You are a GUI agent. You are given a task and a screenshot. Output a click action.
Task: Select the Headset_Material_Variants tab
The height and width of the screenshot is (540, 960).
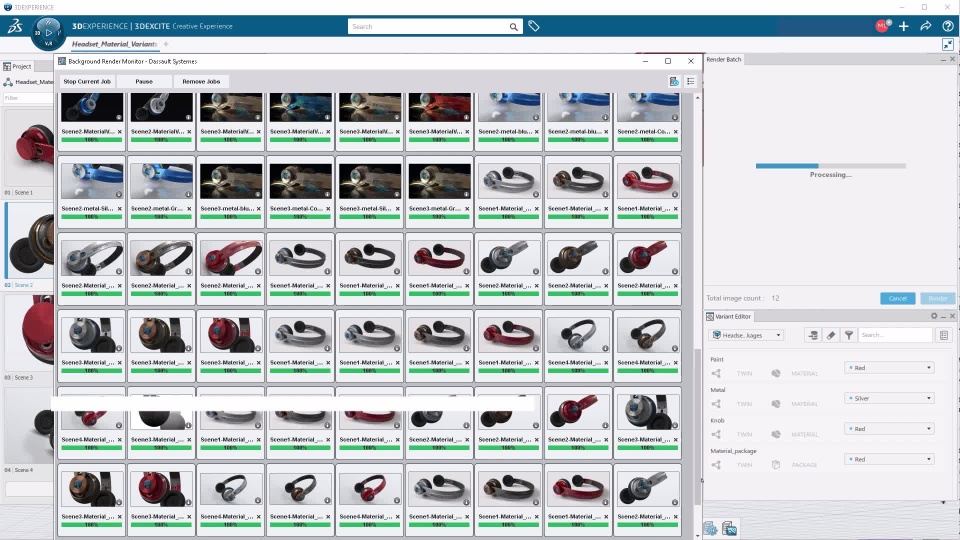point(114,44)
